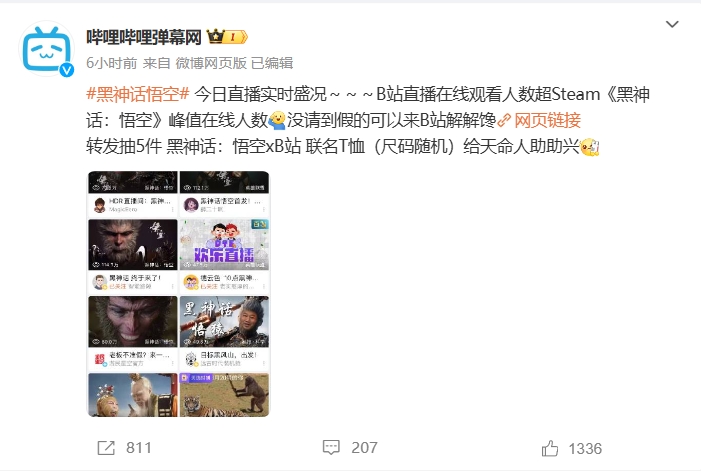Click the comment count 207
The image size is (701, 471).
tap(364, 448)
